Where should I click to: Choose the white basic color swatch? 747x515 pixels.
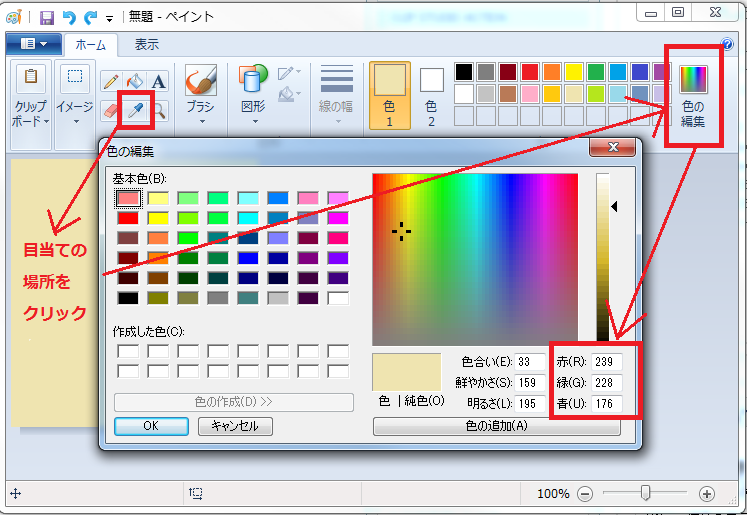click(x=338, y=297)
